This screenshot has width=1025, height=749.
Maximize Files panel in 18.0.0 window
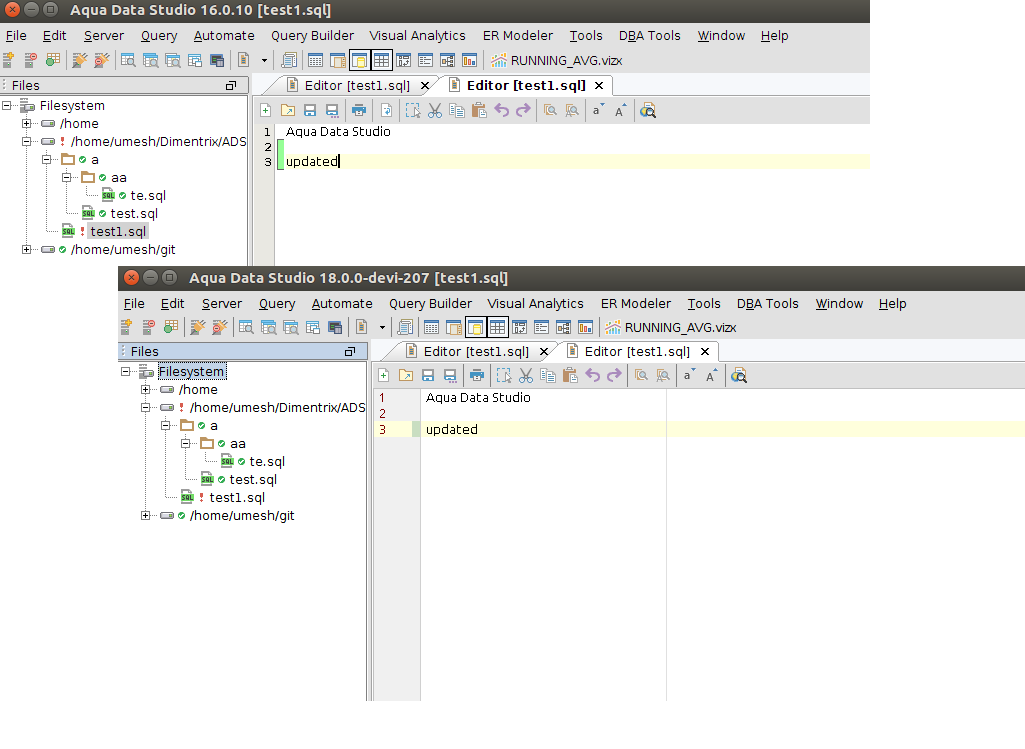click(350, 352)
